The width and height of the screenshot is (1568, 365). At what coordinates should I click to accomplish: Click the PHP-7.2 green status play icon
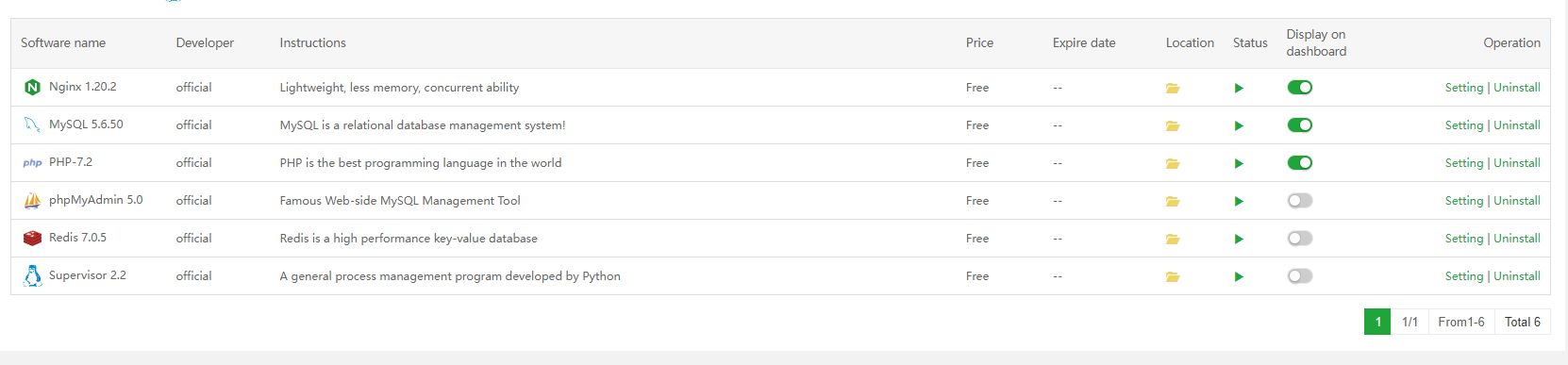(1239, 163)
